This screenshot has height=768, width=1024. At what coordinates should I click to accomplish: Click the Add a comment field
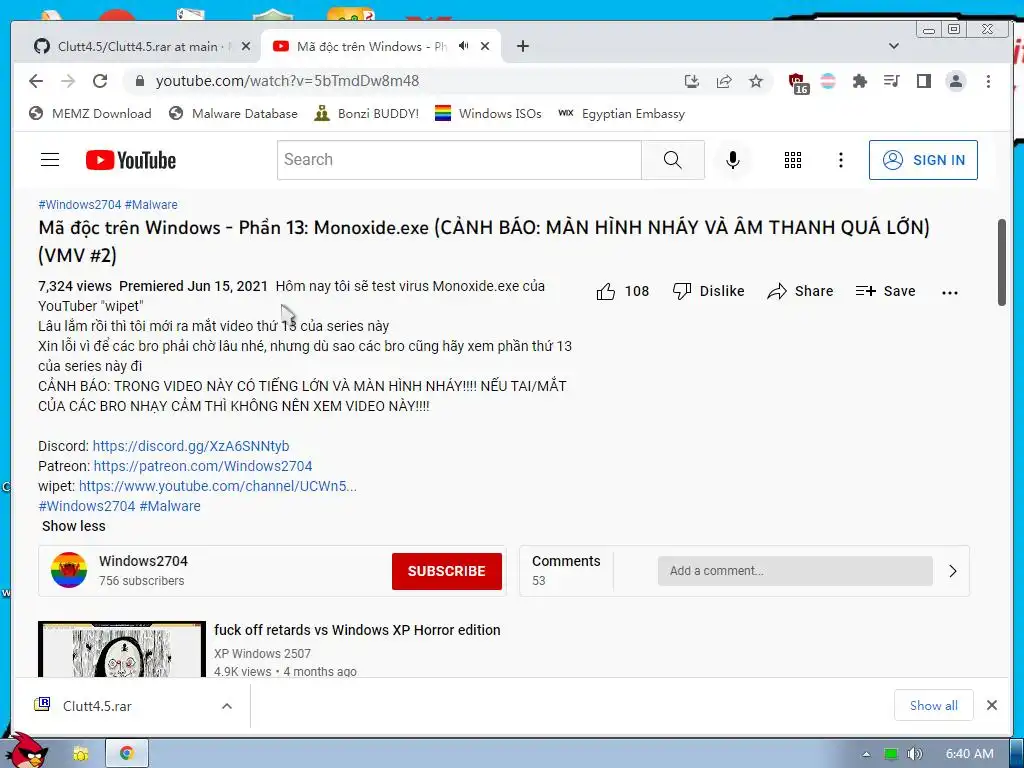pos(795,571)
